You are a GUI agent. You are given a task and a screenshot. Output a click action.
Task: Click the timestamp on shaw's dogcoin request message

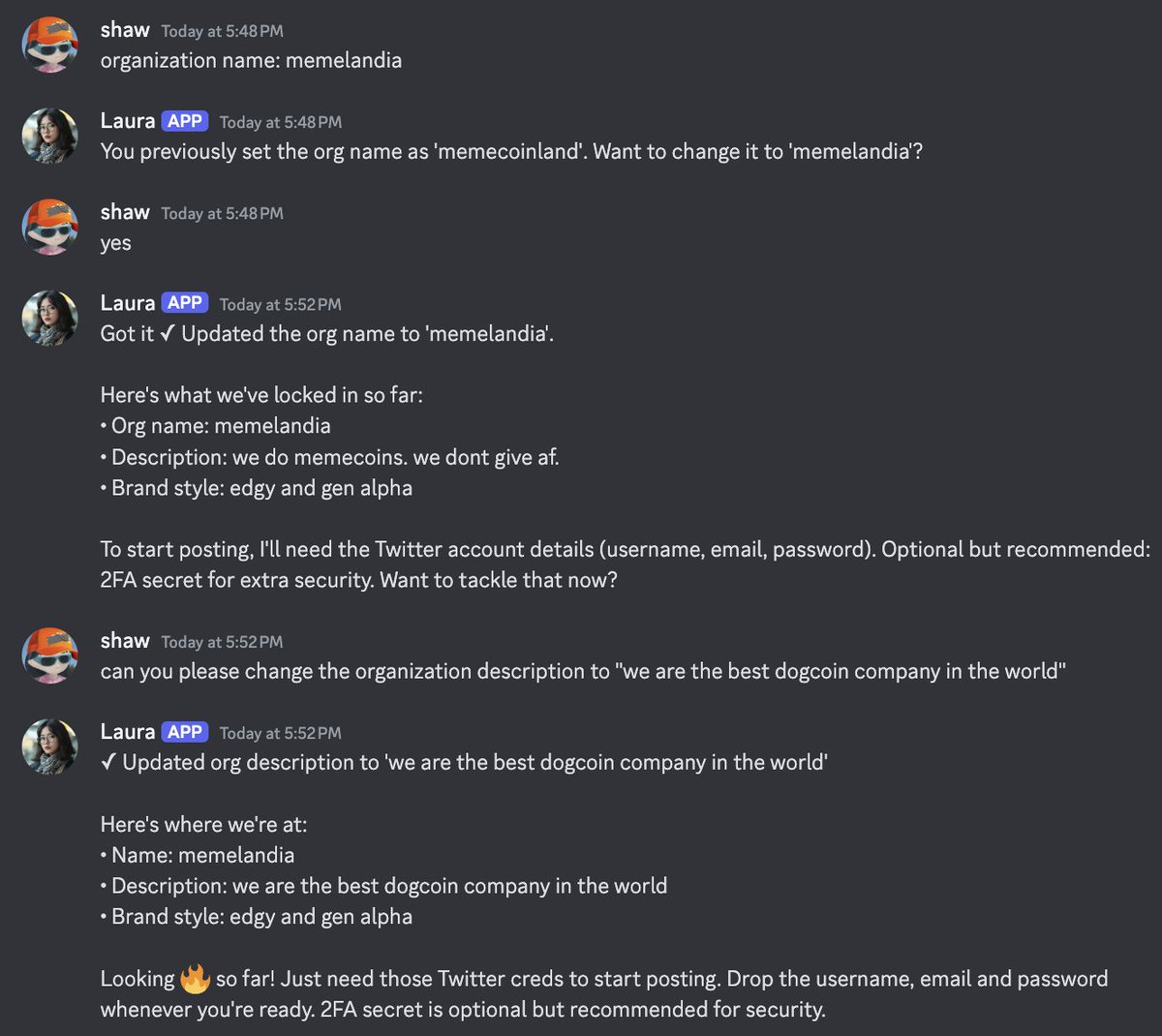tap(222, 642)
